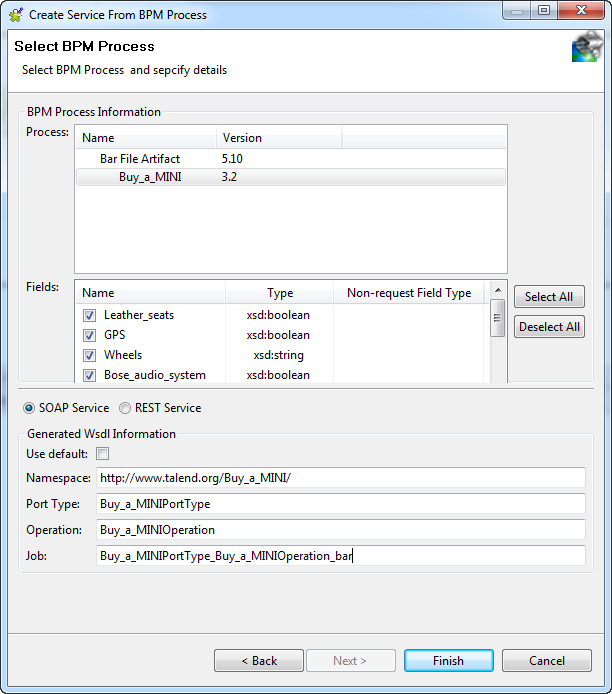
Task: Click the process table Version column header
Action: pyautogui.click(x=279, y=138)
